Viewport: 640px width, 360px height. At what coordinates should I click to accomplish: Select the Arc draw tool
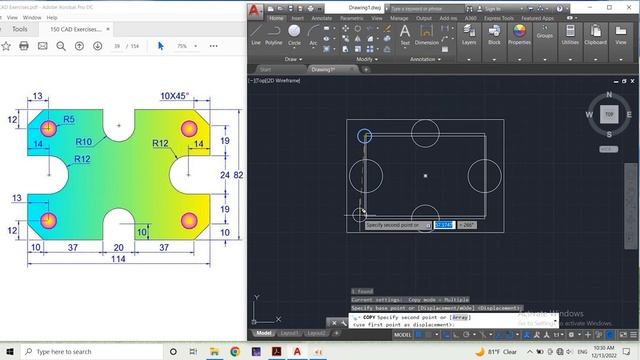(313, 35)
